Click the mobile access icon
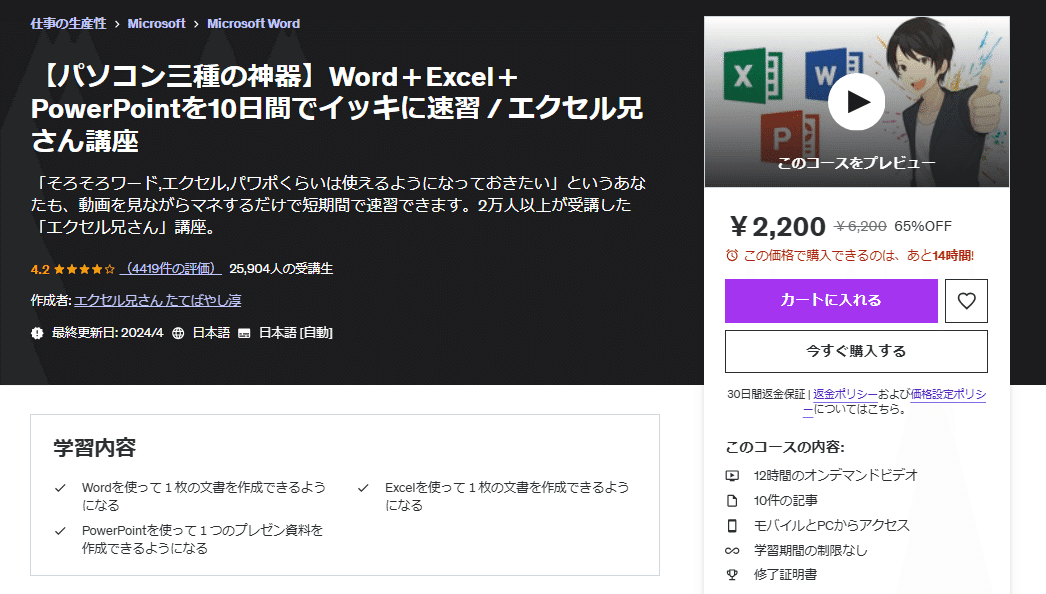This screenshot has width=1046, height=594. (x=732, y=526)
